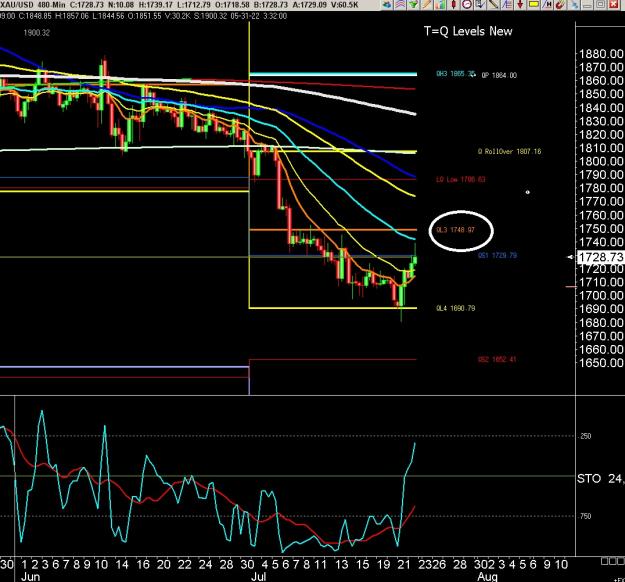
Task: Click the 1900.32 value label at top left
Action: coord(37,33)
